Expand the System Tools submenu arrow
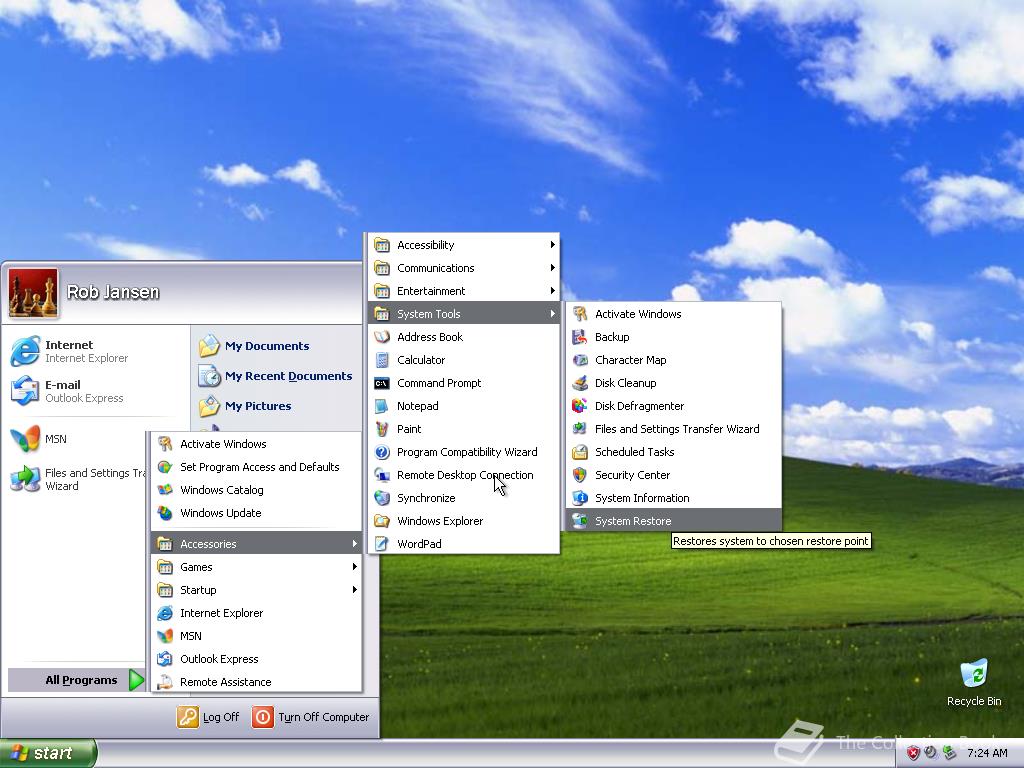The width and height of the screenshot is (1024, 768). tap(552, 314)
